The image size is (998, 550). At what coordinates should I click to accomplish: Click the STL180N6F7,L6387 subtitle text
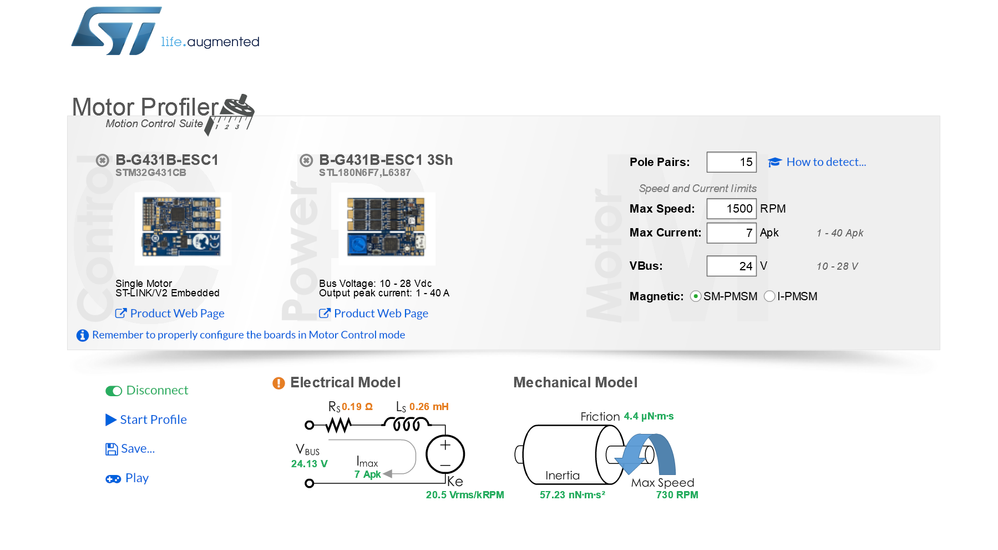(365, 173)
